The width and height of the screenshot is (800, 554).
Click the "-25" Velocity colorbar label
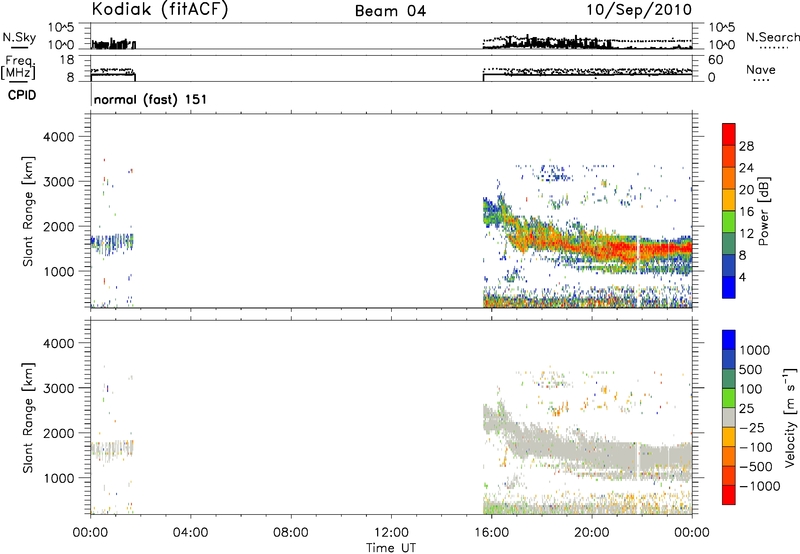click(x=752, y=427)
